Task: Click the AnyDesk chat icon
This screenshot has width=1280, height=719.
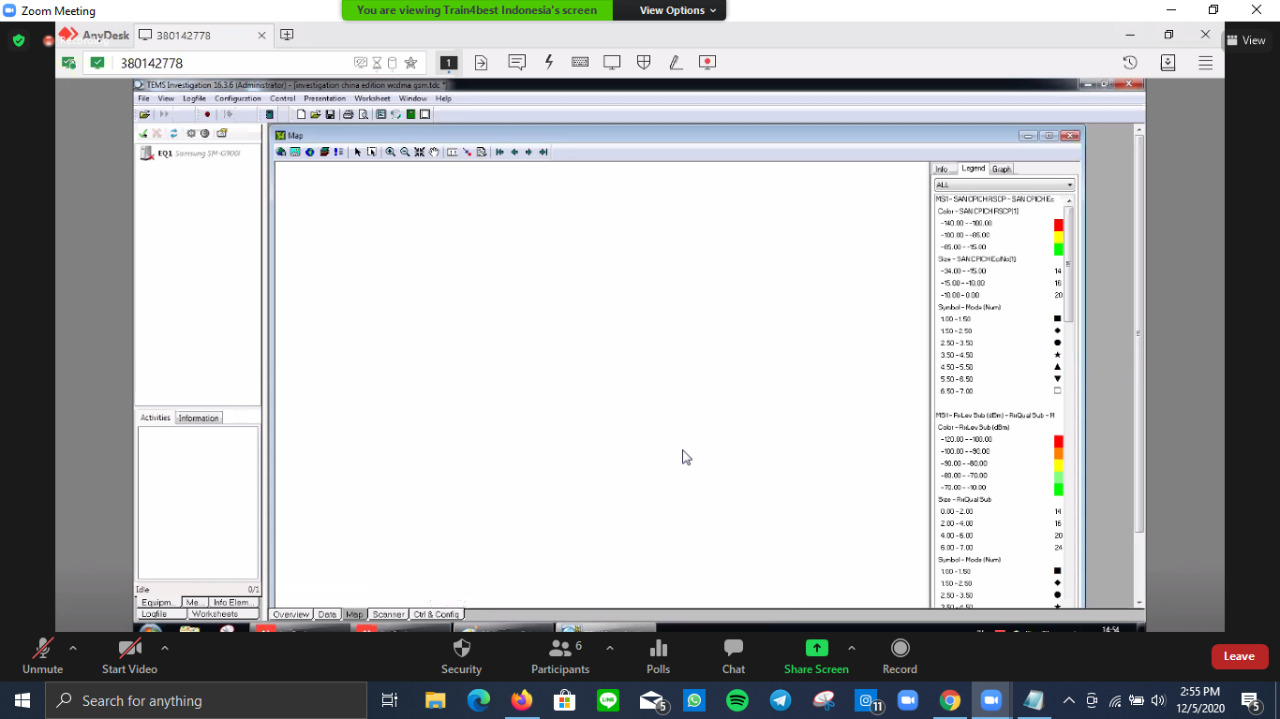Action: coord(517,62)
